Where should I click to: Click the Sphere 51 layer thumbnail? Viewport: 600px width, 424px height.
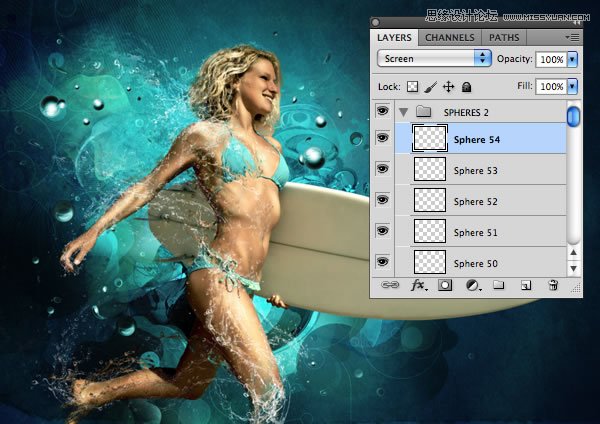pos(430,231)
